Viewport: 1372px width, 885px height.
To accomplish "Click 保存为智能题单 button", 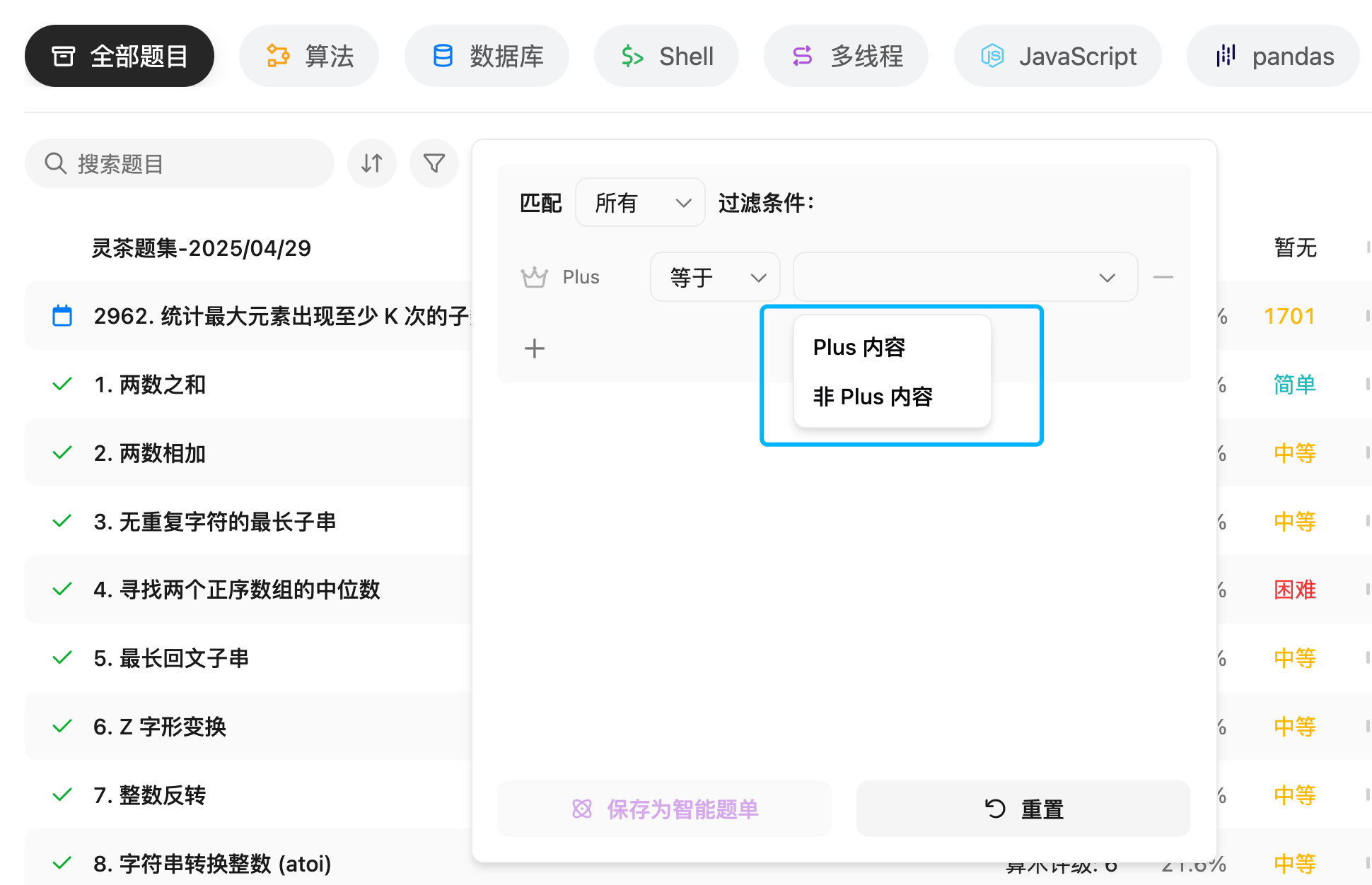I will [664, 809].
